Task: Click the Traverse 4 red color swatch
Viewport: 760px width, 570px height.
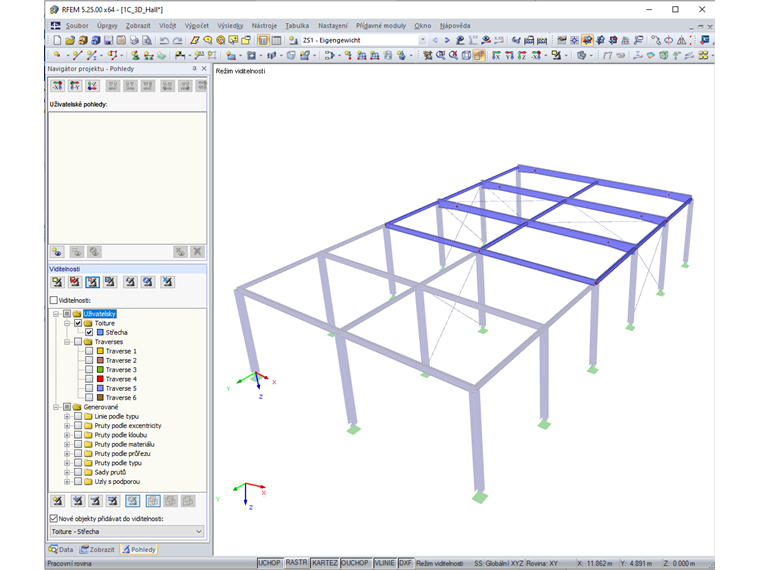Action: 100,379
